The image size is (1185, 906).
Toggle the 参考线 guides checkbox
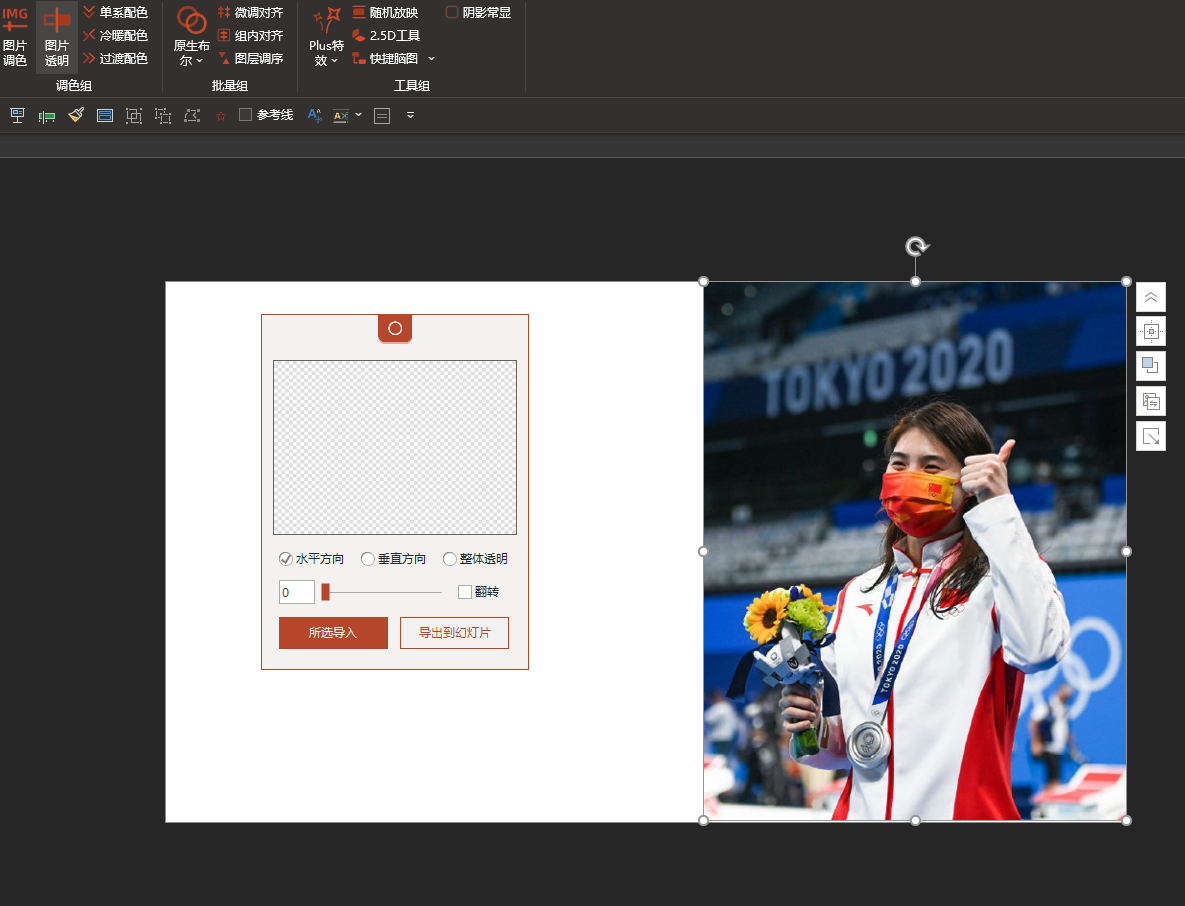coord(246,115)
